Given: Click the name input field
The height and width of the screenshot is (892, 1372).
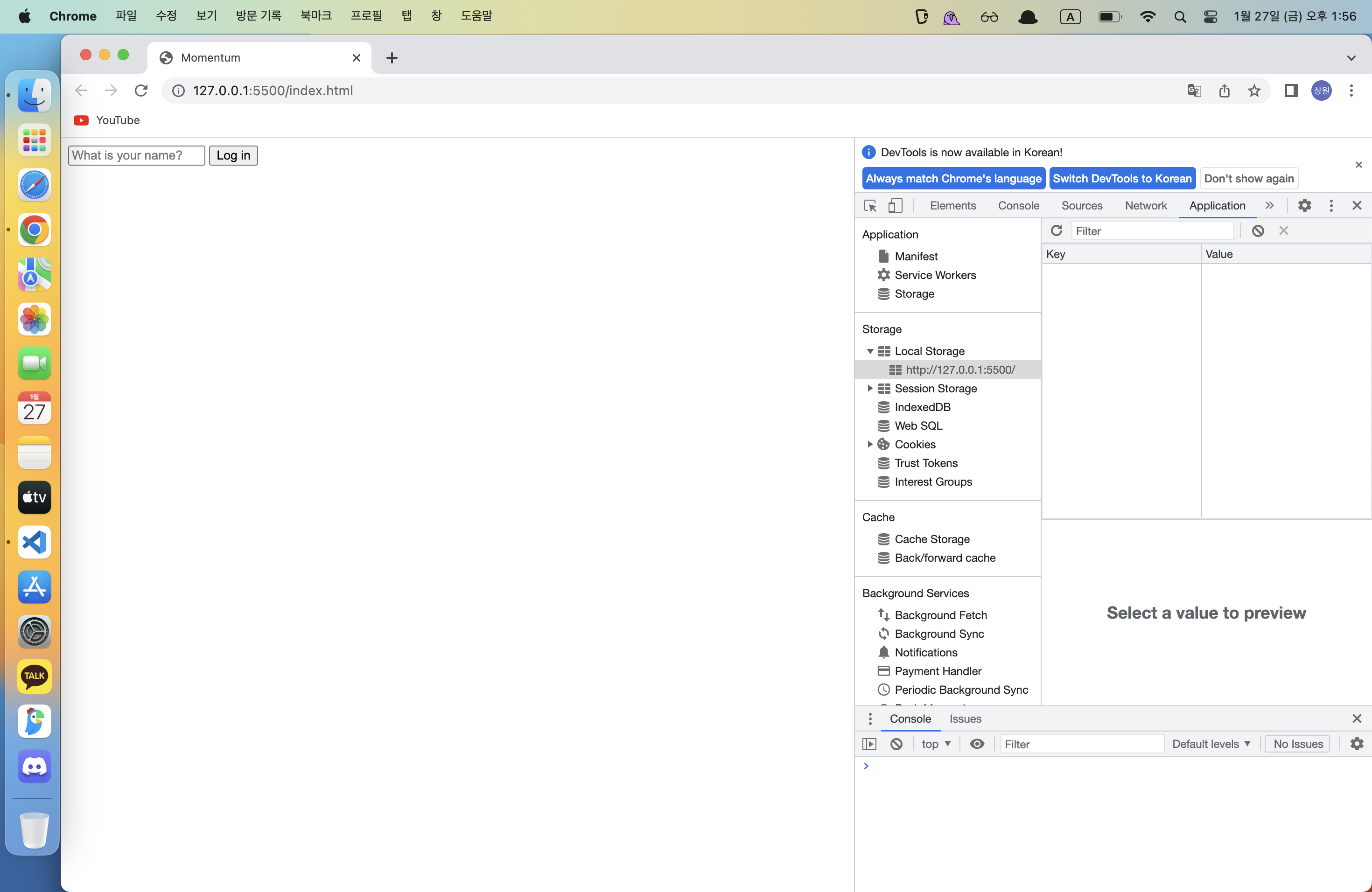Looking at the screenshot, I should [x=136, y=155].
